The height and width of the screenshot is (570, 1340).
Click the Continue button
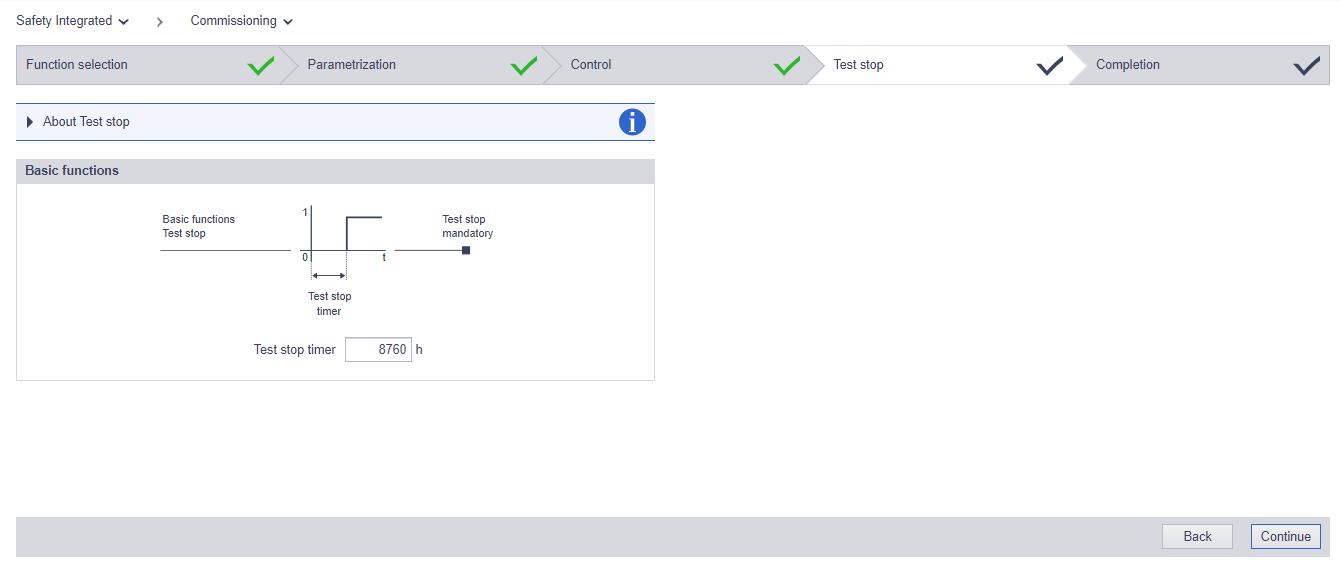[1285, 537]
